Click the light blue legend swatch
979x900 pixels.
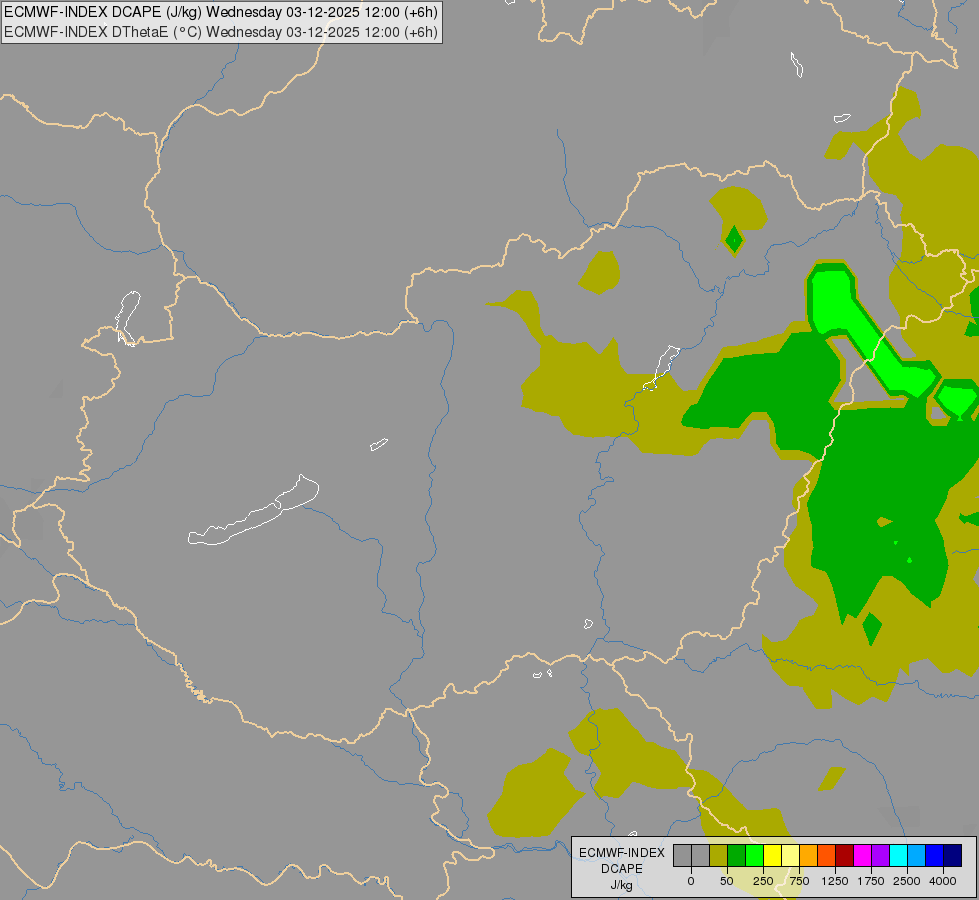click(x=917, y=855)
